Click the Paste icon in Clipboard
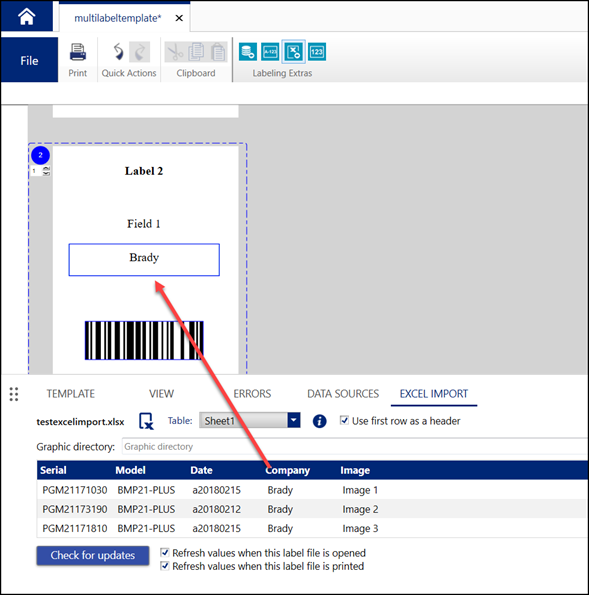This screenshot has width=589, height=595. [218, 52]
